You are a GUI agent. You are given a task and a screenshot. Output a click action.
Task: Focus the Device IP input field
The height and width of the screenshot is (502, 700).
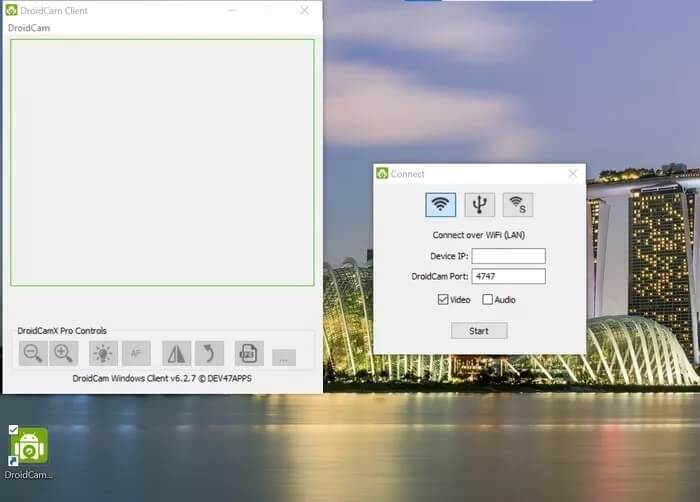click(x=508, y=256)
